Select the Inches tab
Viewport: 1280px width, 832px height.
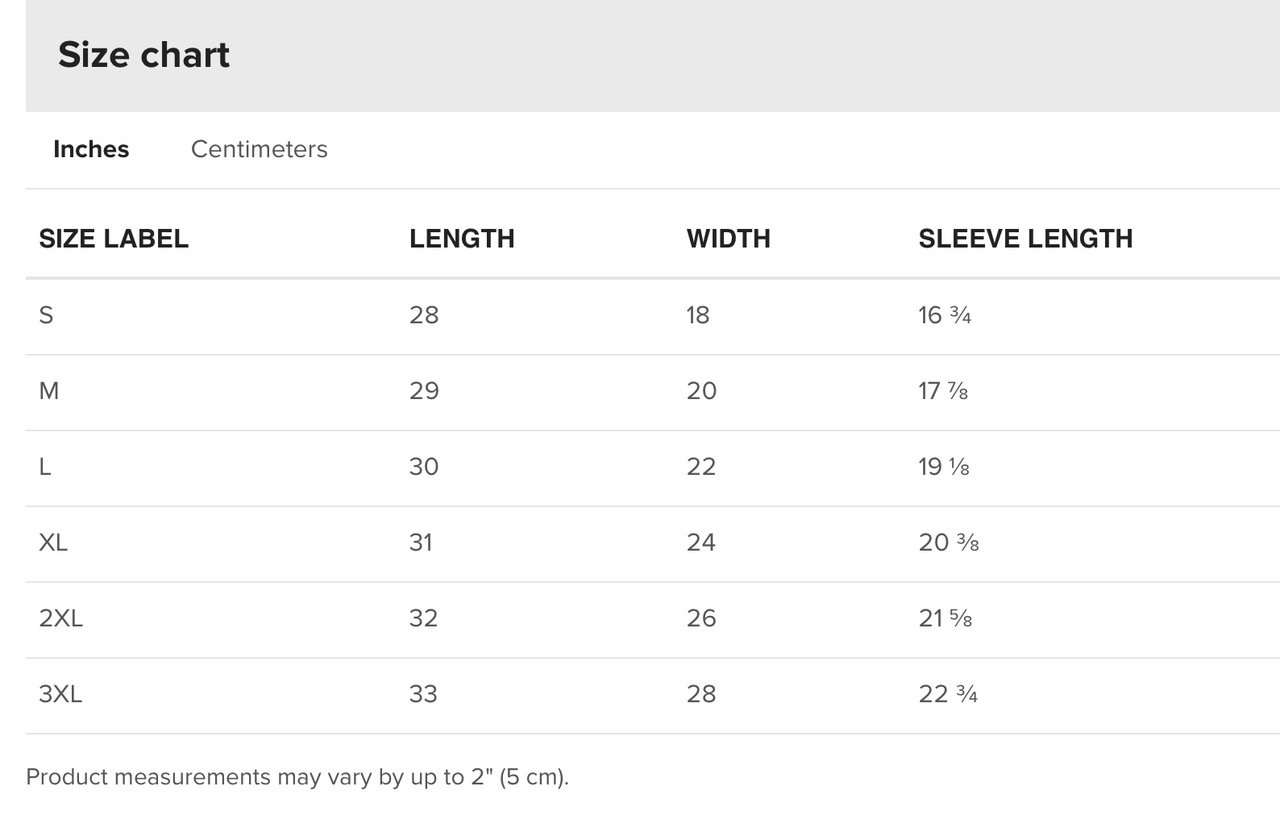(91, 149)
